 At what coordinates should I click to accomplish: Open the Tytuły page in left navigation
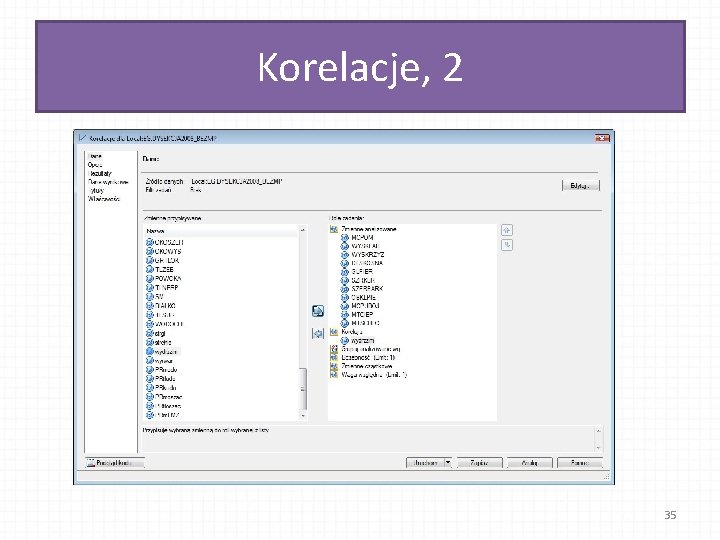96,190
